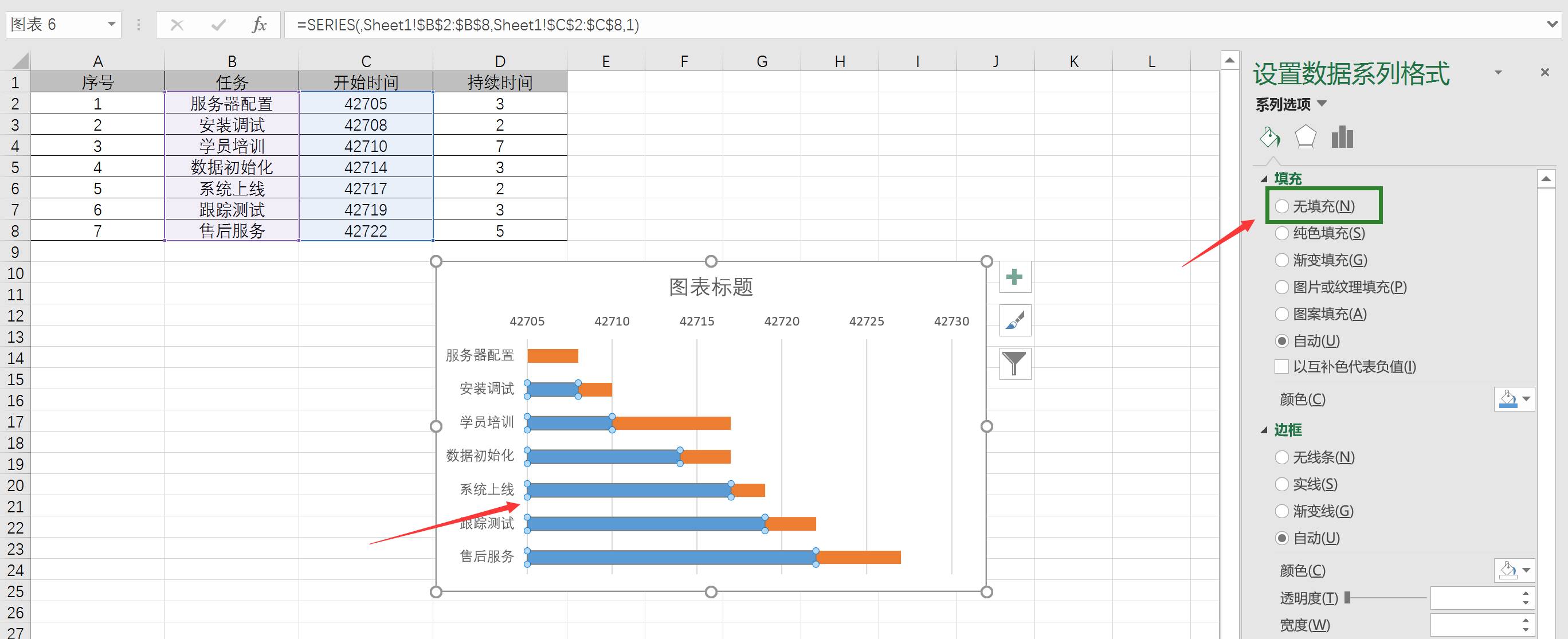Screen dimensions: 1568x639
Task: Open the Fill & Line tab icon
Action: 1270,138
